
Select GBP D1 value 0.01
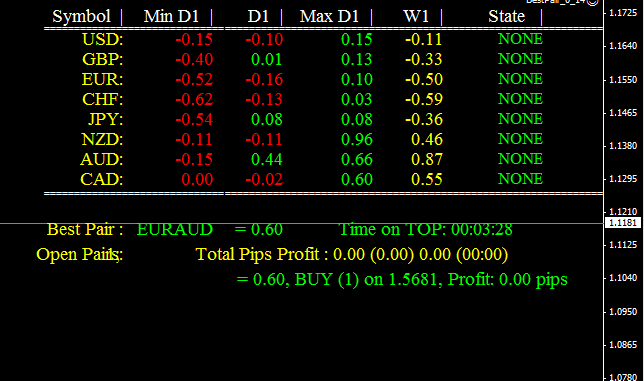pos(267,60)
